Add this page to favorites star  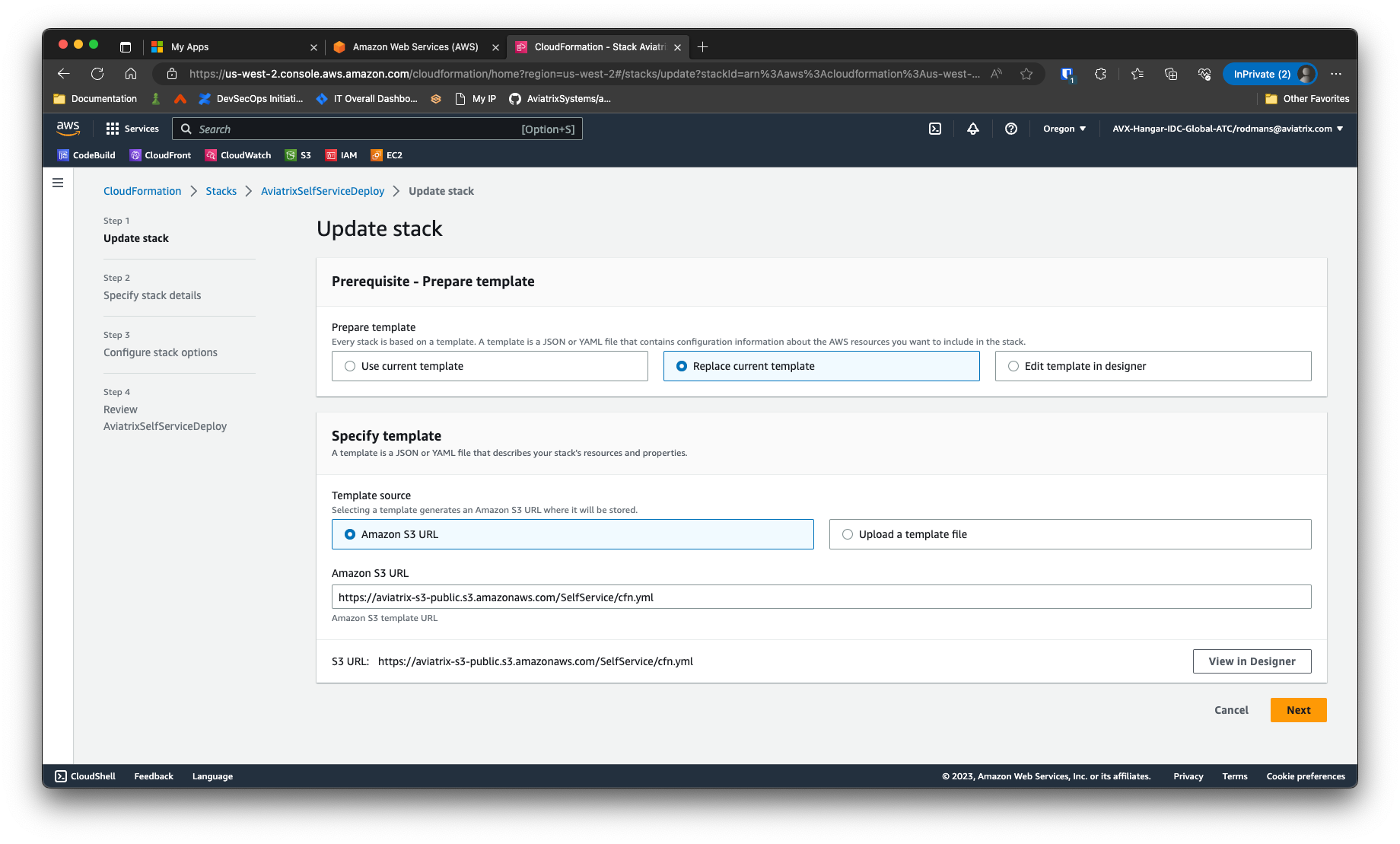1026,74
